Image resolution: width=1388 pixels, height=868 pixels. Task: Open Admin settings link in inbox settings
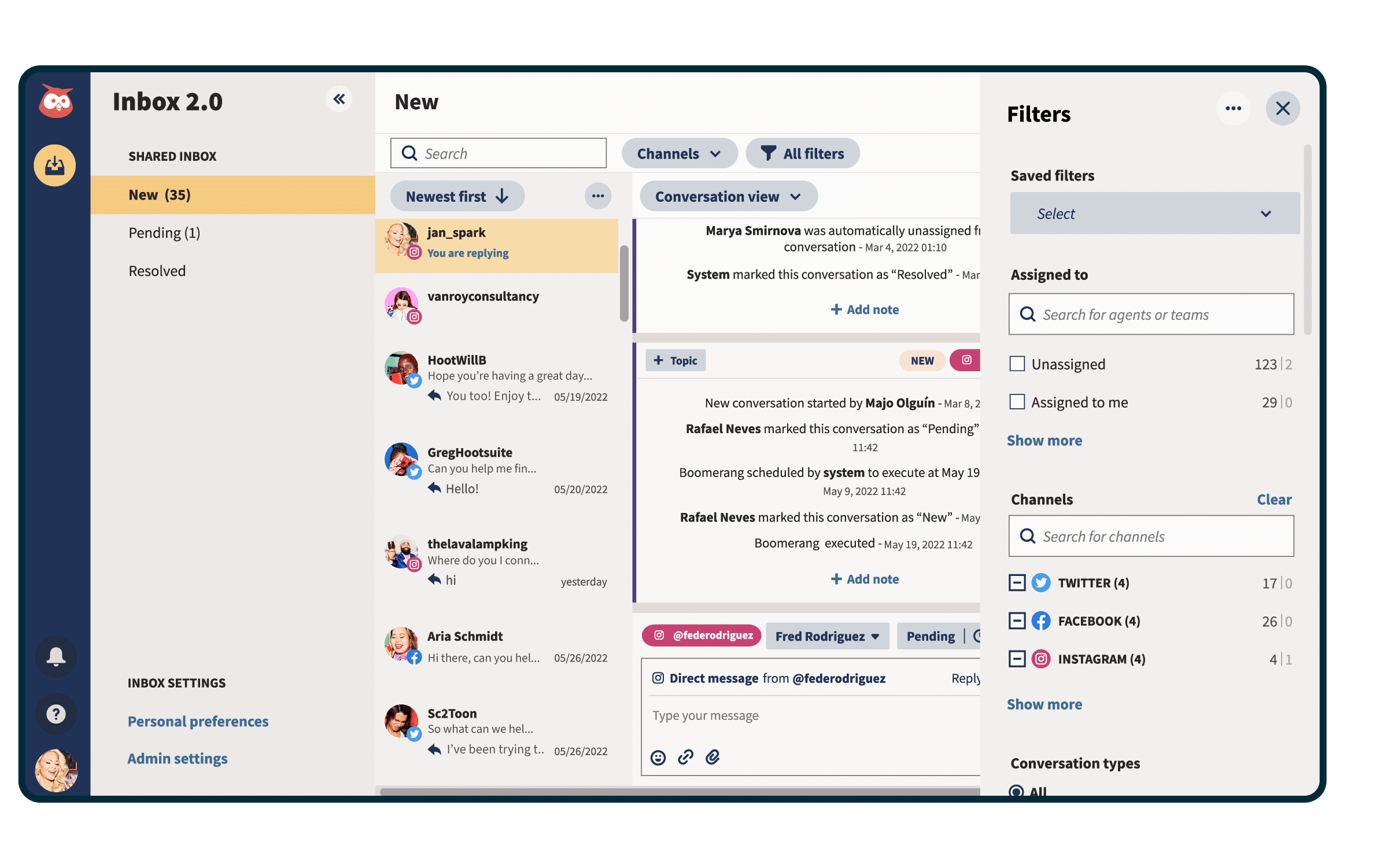(177, 757)
